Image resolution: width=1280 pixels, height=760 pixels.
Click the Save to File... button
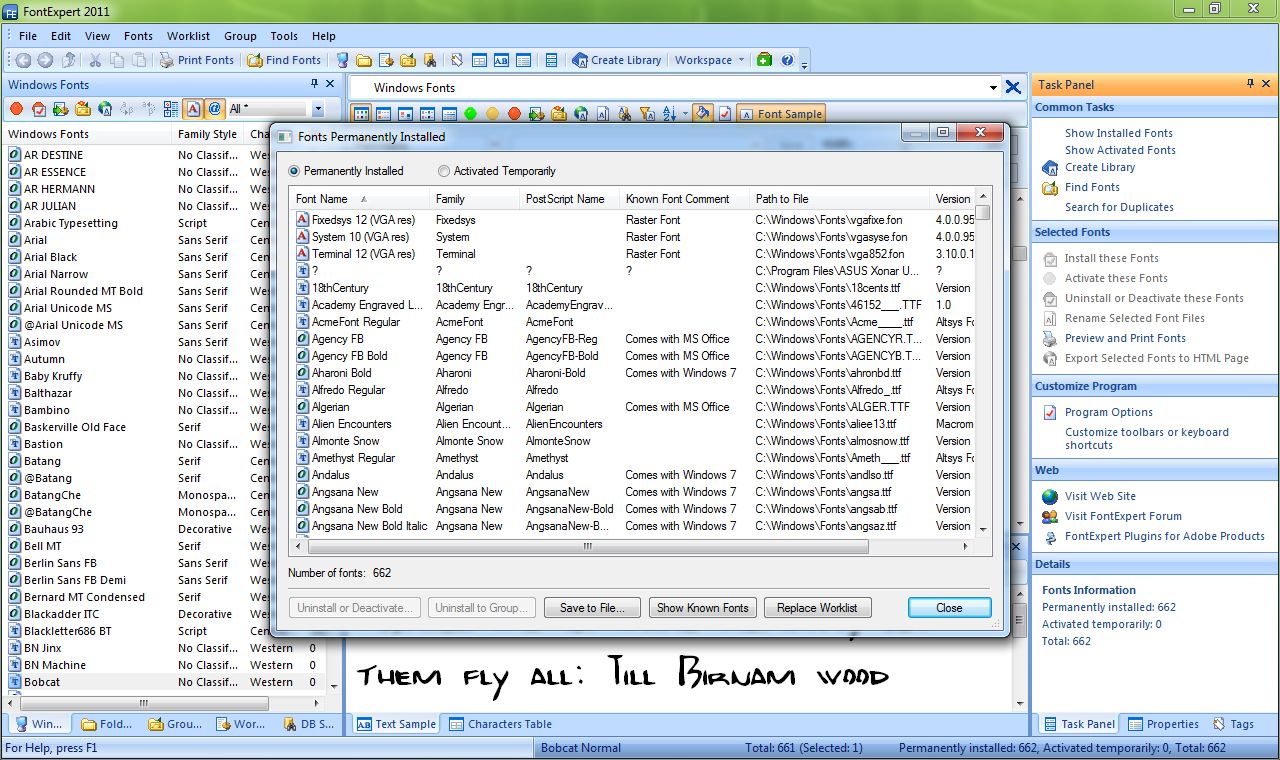[592, 608]
